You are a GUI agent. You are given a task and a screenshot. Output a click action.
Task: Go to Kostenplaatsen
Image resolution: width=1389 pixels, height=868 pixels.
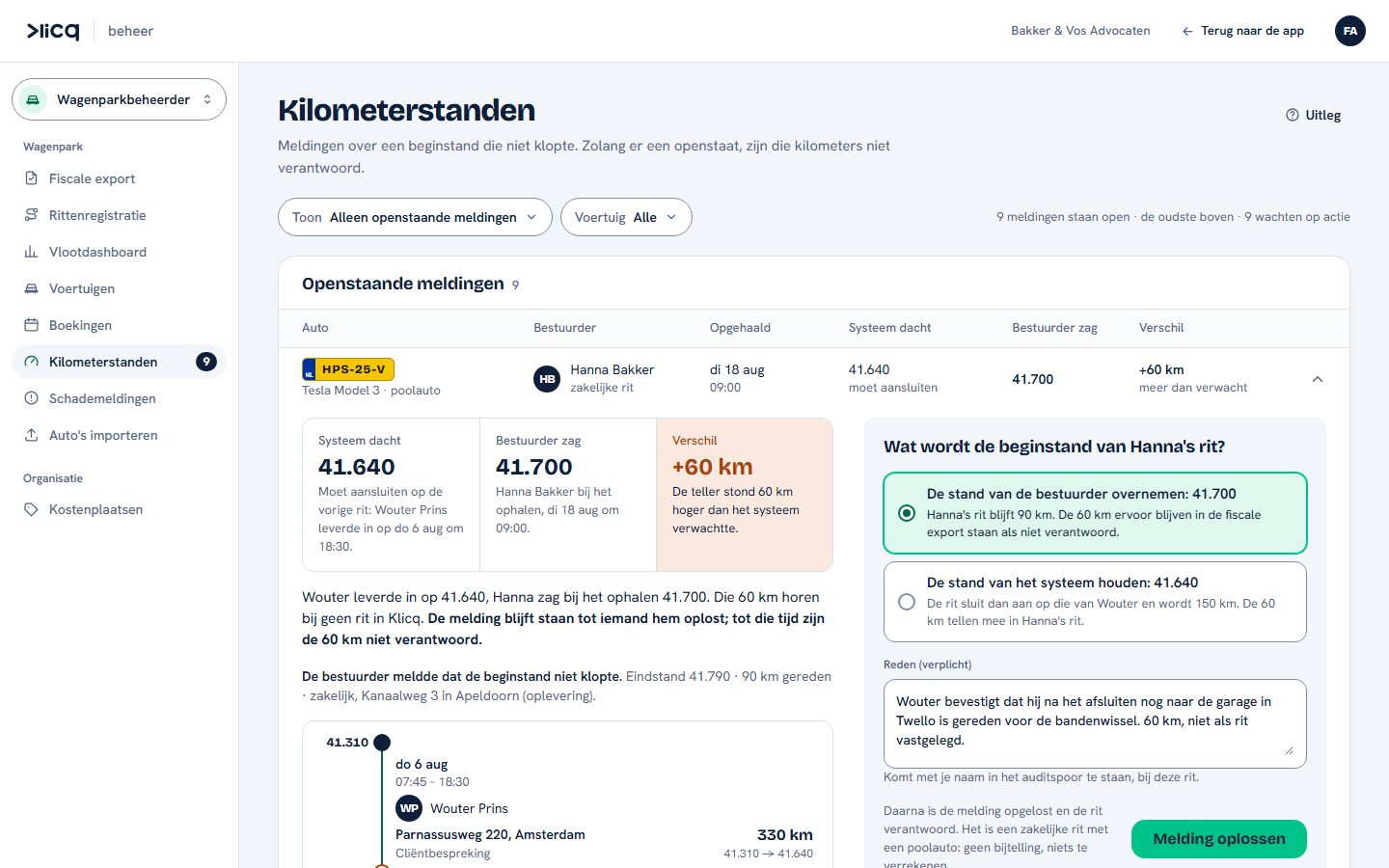click(119, 509)
